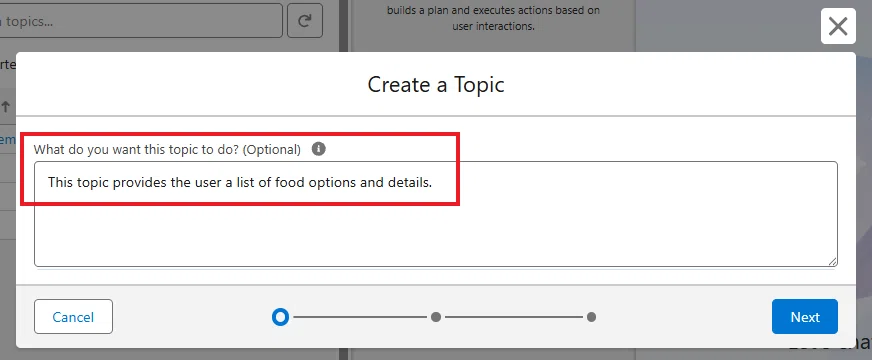Click the dimmed "builds a plan" description text
This screenshot has width=872, height=360.
[493, 18]
